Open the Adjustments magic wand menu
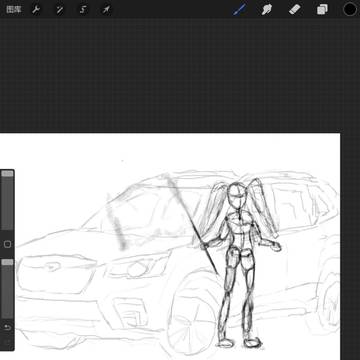 (60, 10)
